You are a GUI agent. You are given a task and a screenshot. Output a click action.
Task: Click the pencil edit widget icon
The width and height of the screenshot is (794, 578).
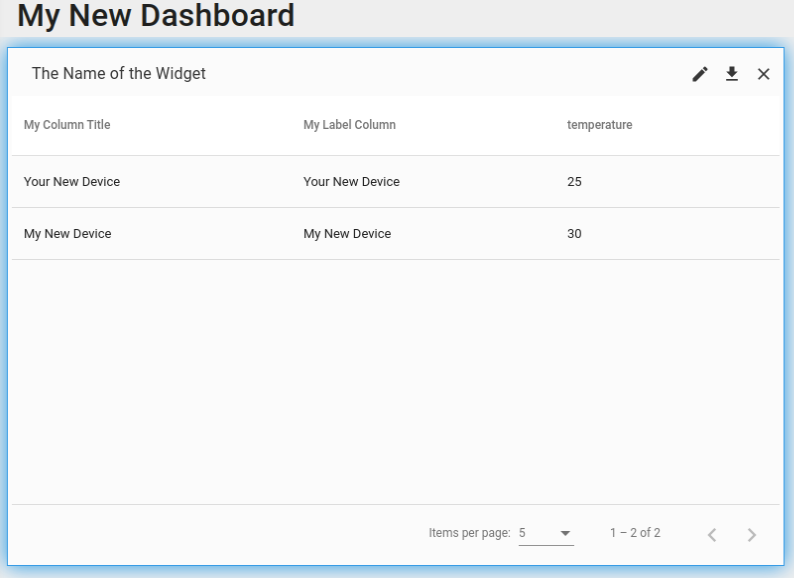(700, 74)
